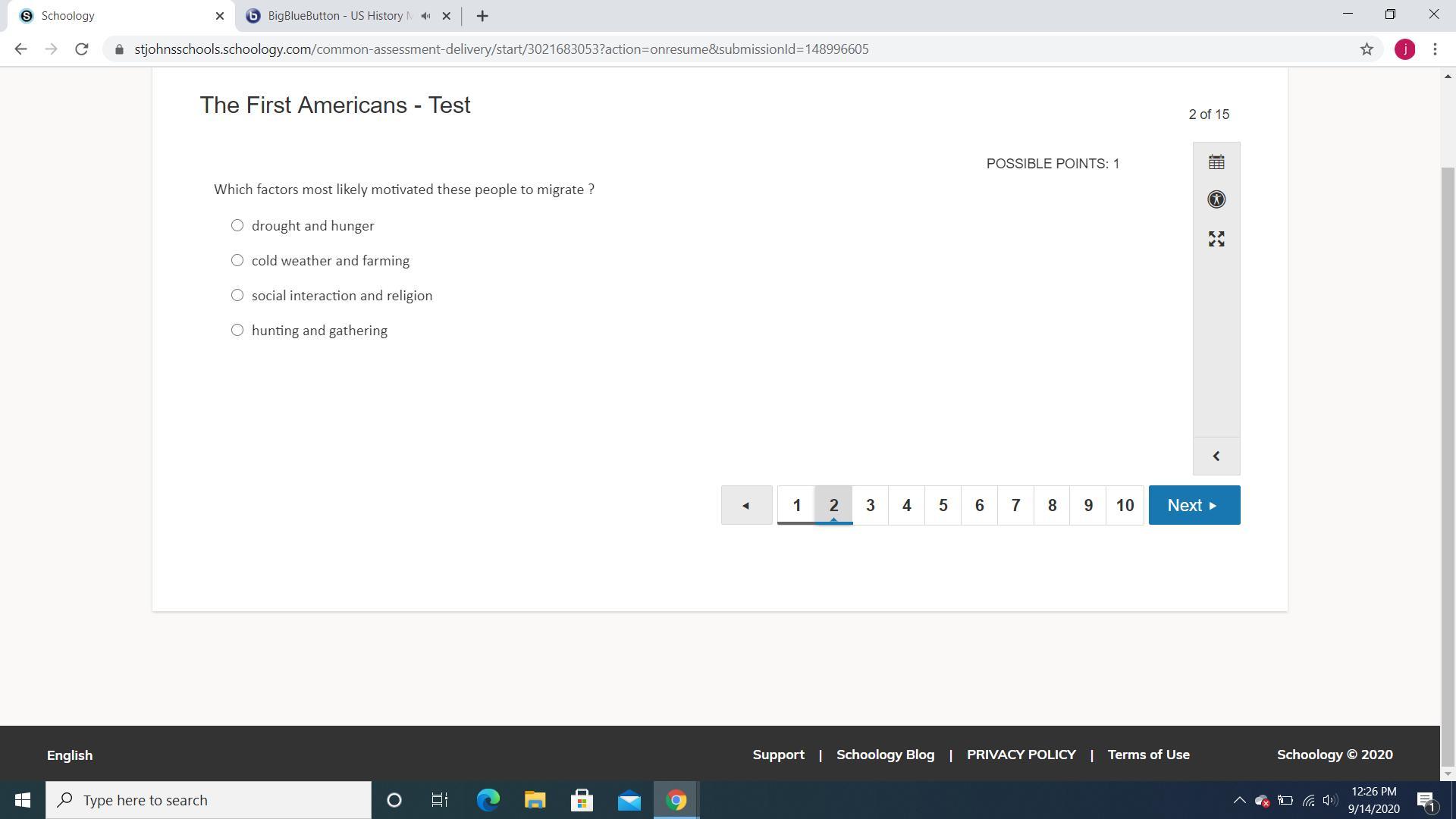Mute the BigBlueButton tab audio
Screen dimensions: 1456x819
[426, 16]
